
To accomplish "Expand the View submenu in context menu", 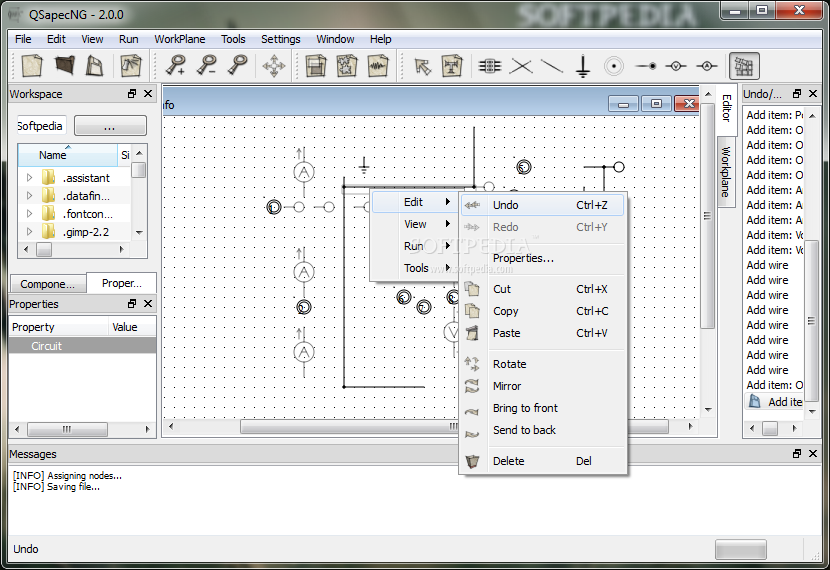I will pos(414,224).
